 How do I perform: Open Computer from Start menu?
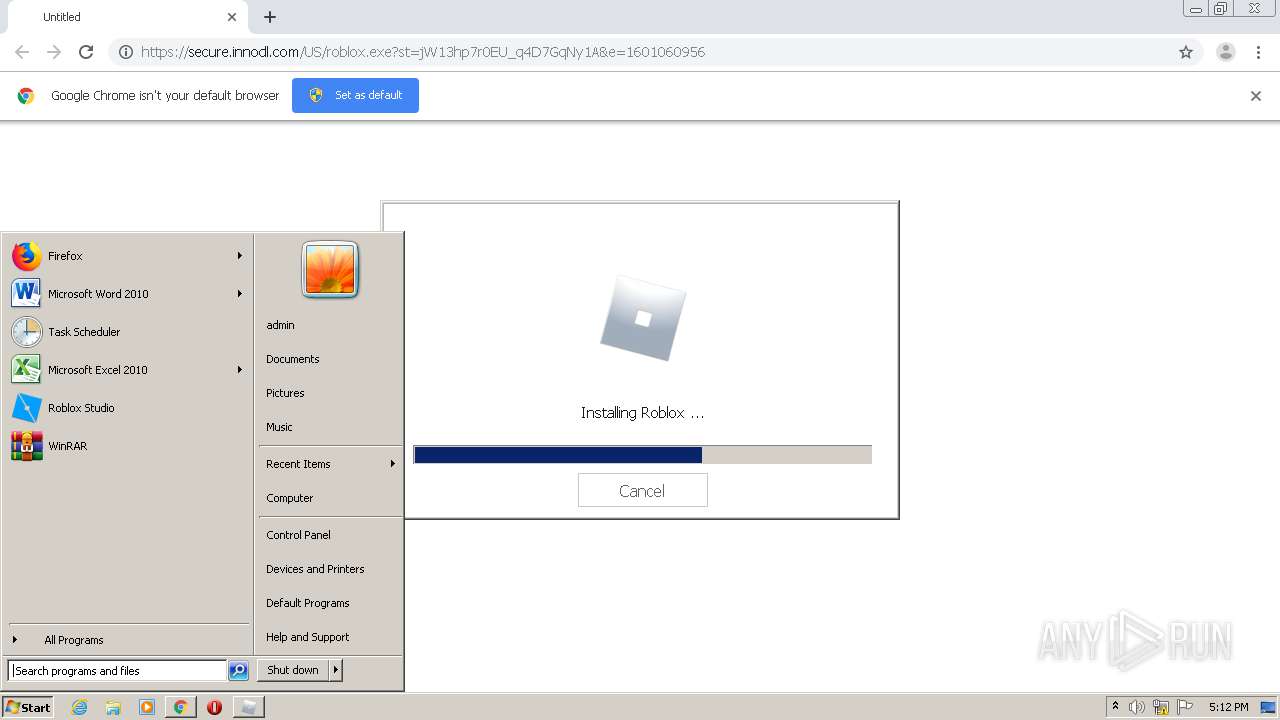[290, 498]
